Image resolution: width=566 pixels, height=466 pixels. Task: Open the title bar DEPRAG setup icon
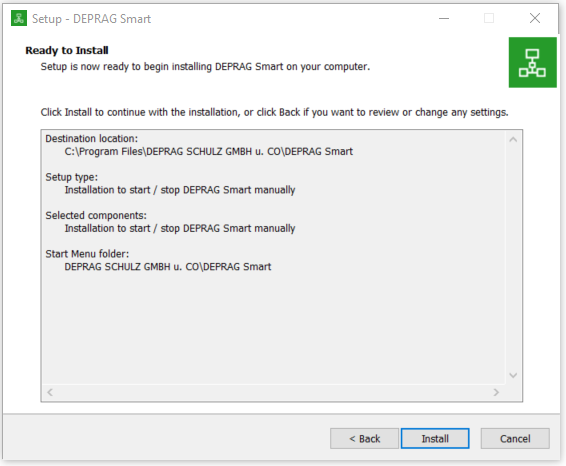click(x=19, y=18)
